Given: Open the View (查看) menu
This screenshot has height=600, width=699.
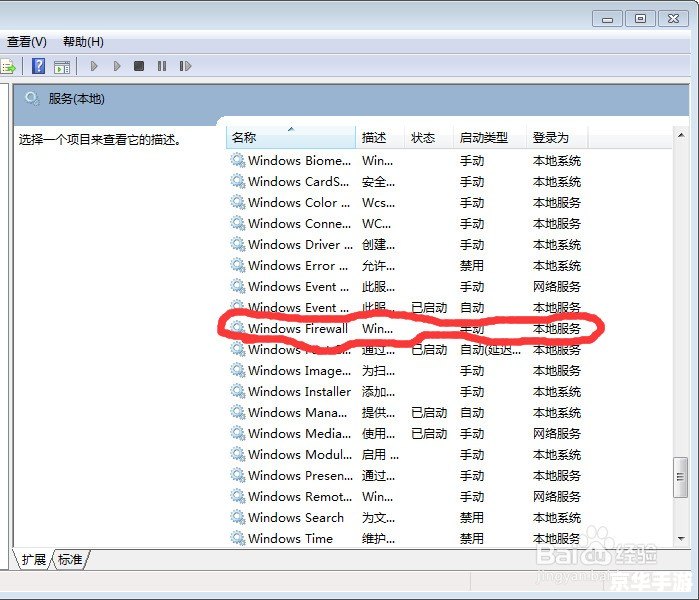Looking at the screenshot, I should click(26, 42).
